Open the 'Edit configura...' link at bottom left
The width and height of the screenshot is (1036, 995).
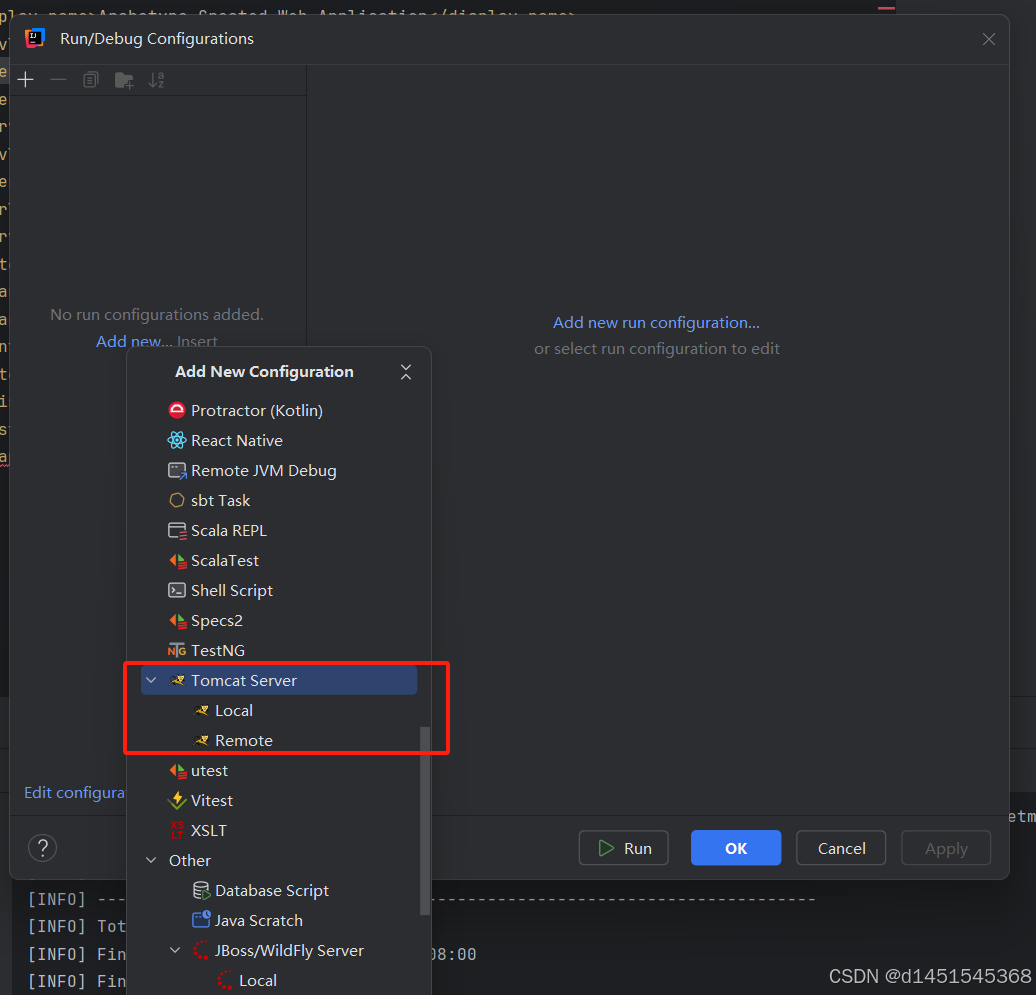click(x=75, y=792)
